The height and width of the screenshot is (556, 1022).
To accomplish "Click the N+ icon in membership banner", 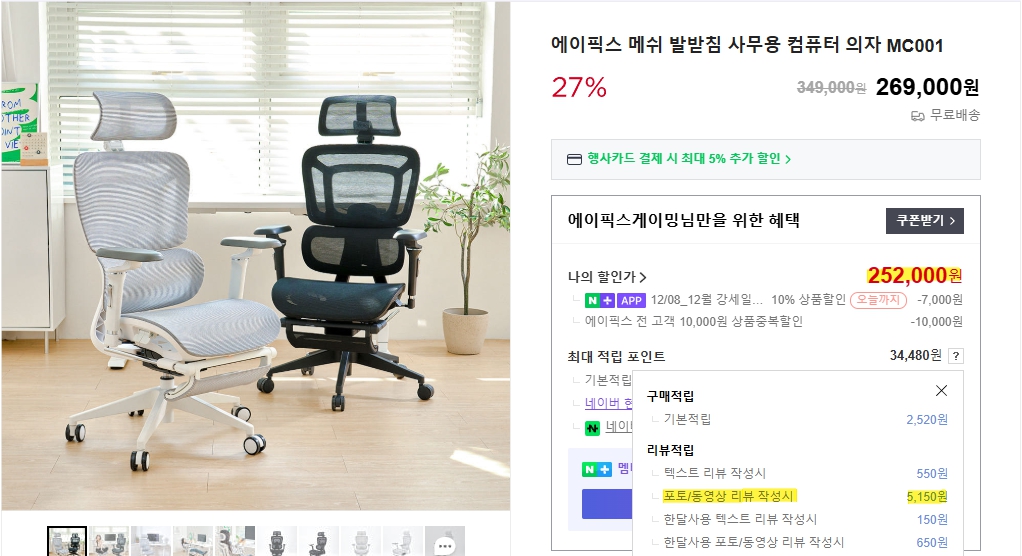I will pyautogui.click(x=597, y=469).
